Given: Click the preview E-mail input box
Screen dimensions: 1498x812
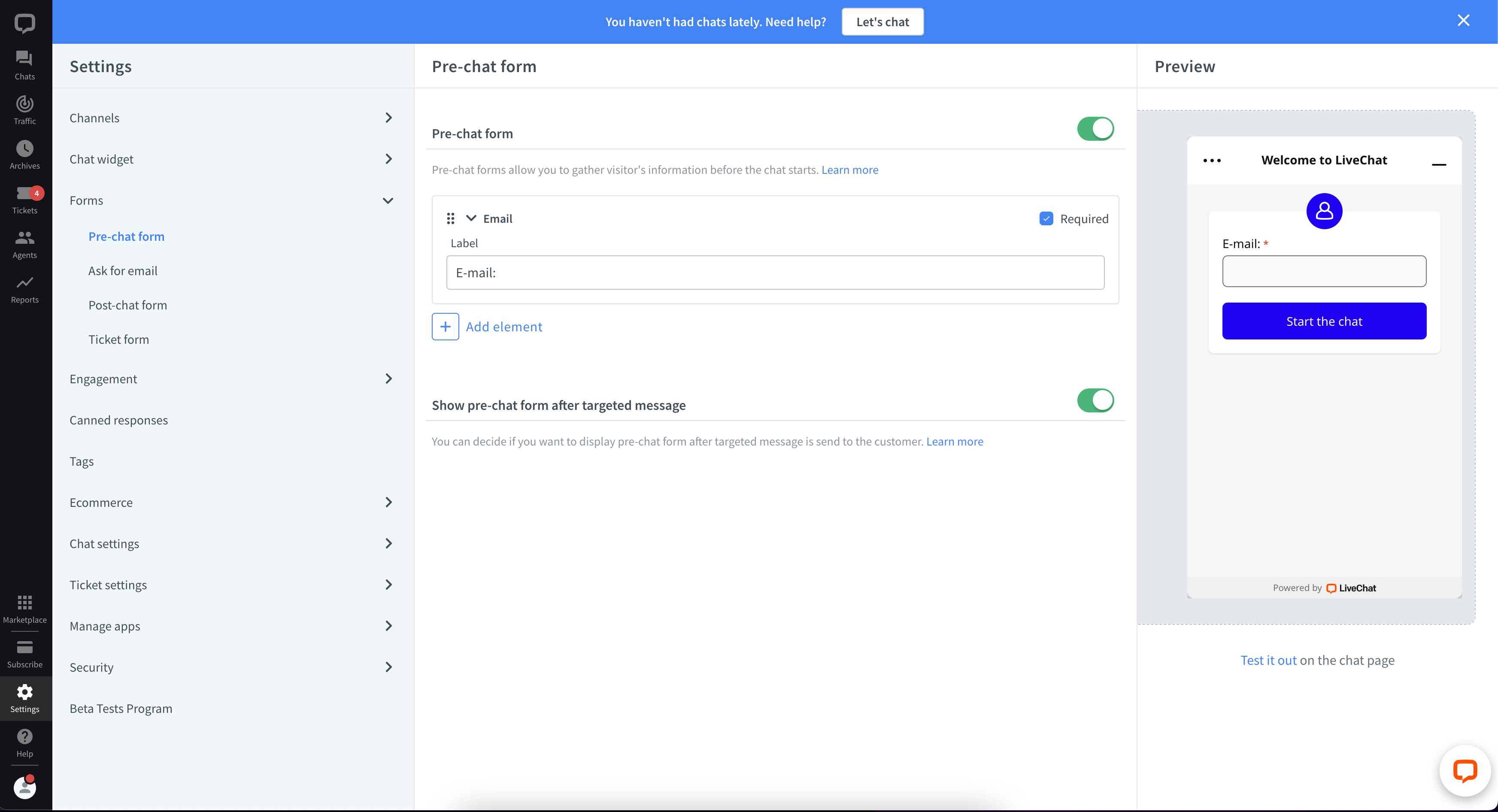Looking at the screenshot, I should tap(1324, 271).
